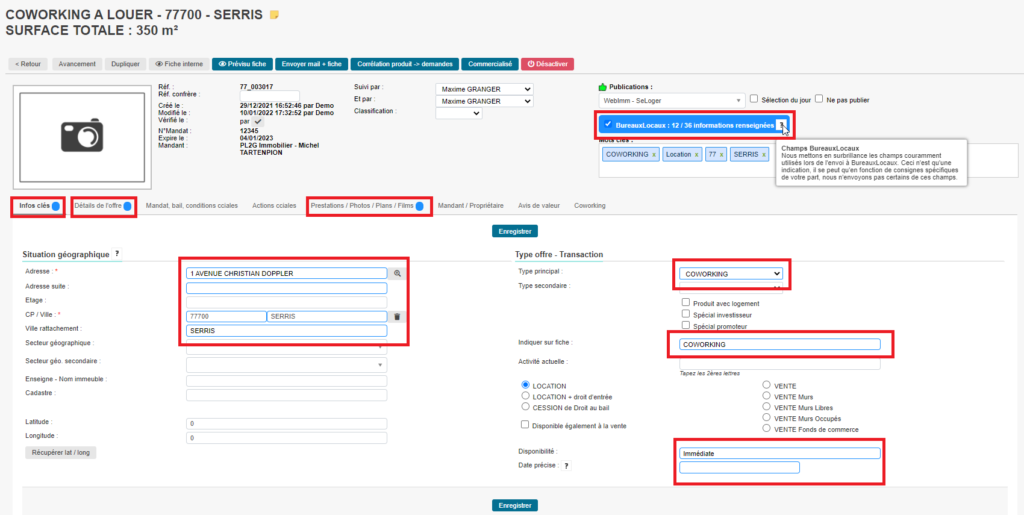Click the Récupérer lat / long button
Screen dimensions: 1024x515
pos(60,452)
